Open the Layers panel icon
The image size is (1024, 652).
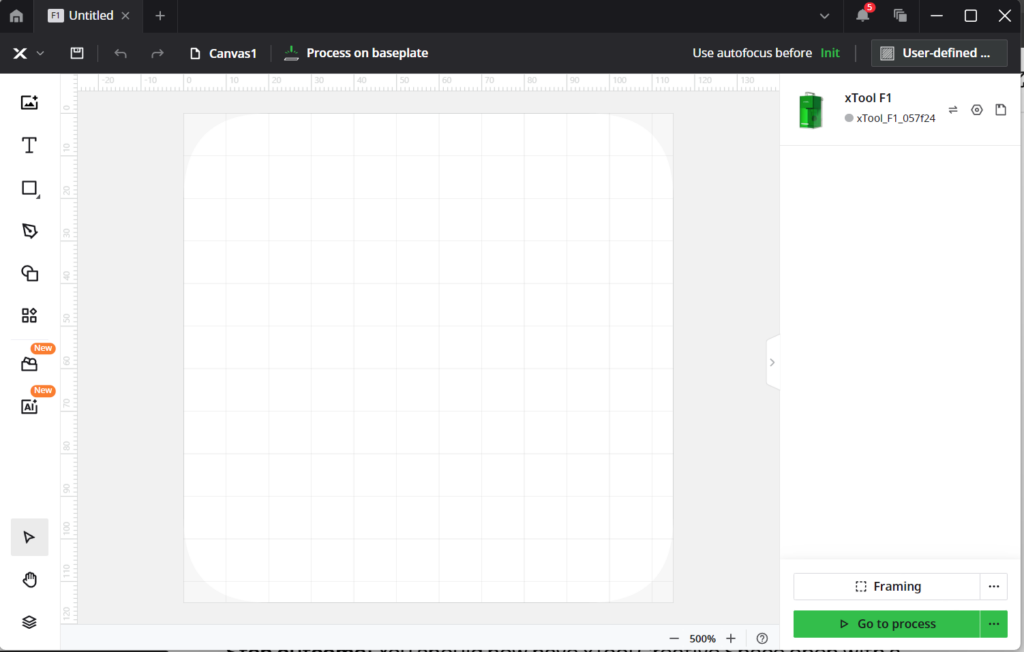[x=29, y=622]
